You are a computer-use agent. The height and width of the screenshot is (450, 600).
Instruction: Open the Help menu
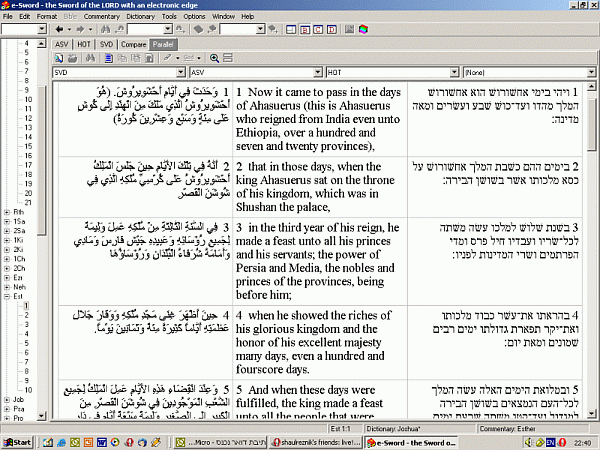click(x=248, y=16)
